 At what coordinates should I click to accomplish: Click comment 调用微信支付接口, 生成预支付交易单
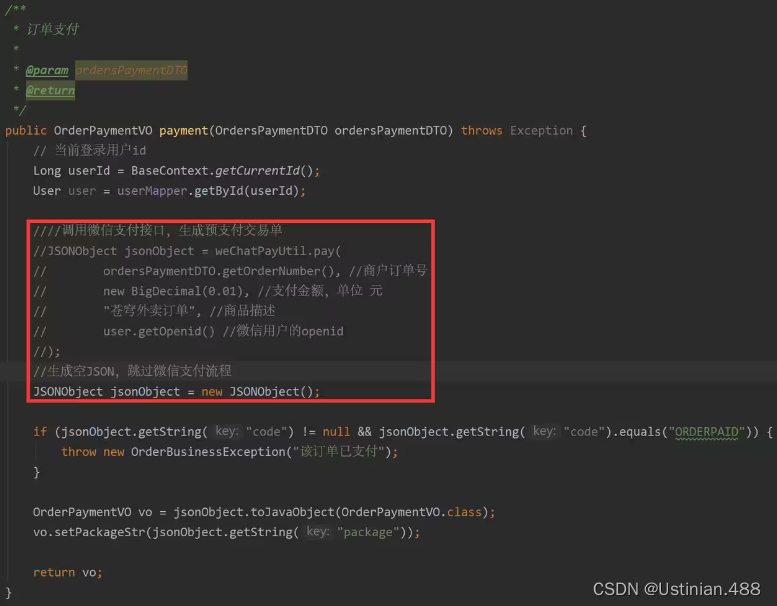pyautogui.click(x=158, y=230)
